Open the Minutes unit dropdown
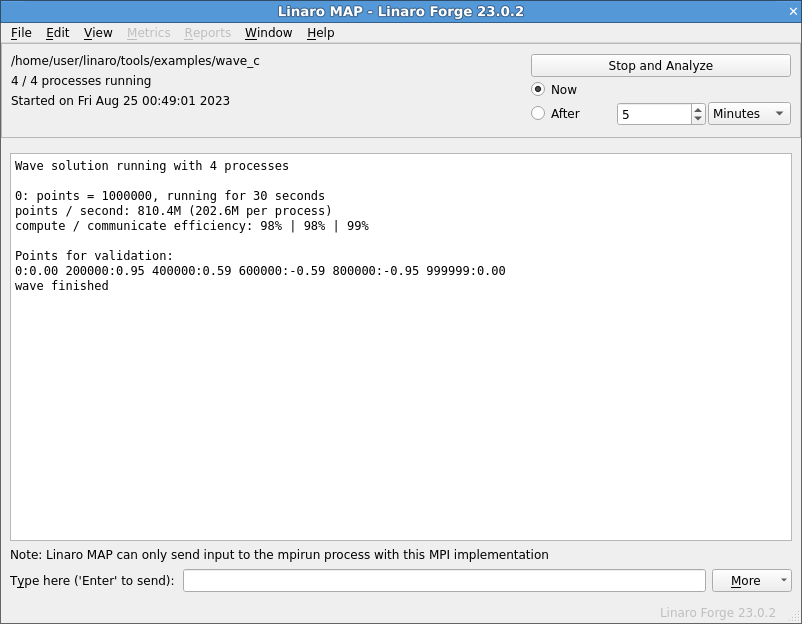Image resolution: width=802 pixels, height=624 pixels. pyautogui.click(x=749, y=114)
